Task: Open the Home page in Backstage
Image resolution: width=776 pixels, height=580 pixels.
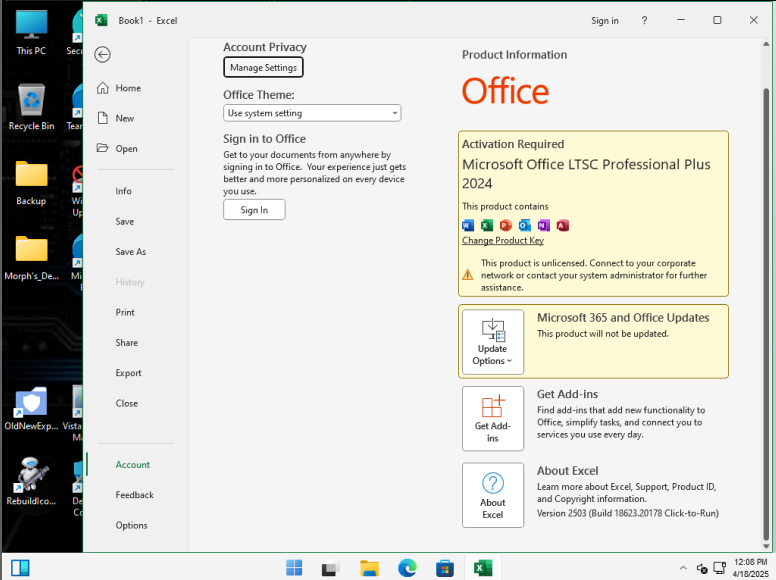Action: (128, 88)
